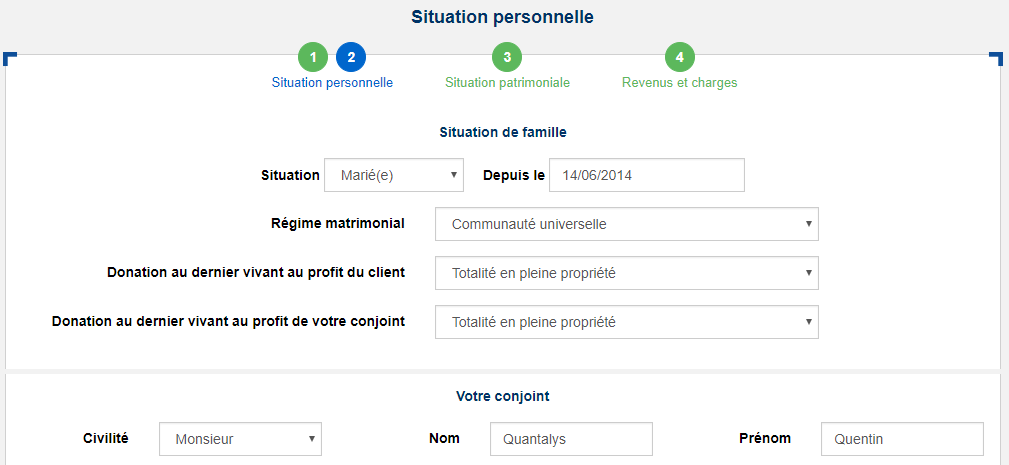Click the Nom field containing Quantalys
Viewport: 1009px width, 465px height.
click(x=571, y=439)
